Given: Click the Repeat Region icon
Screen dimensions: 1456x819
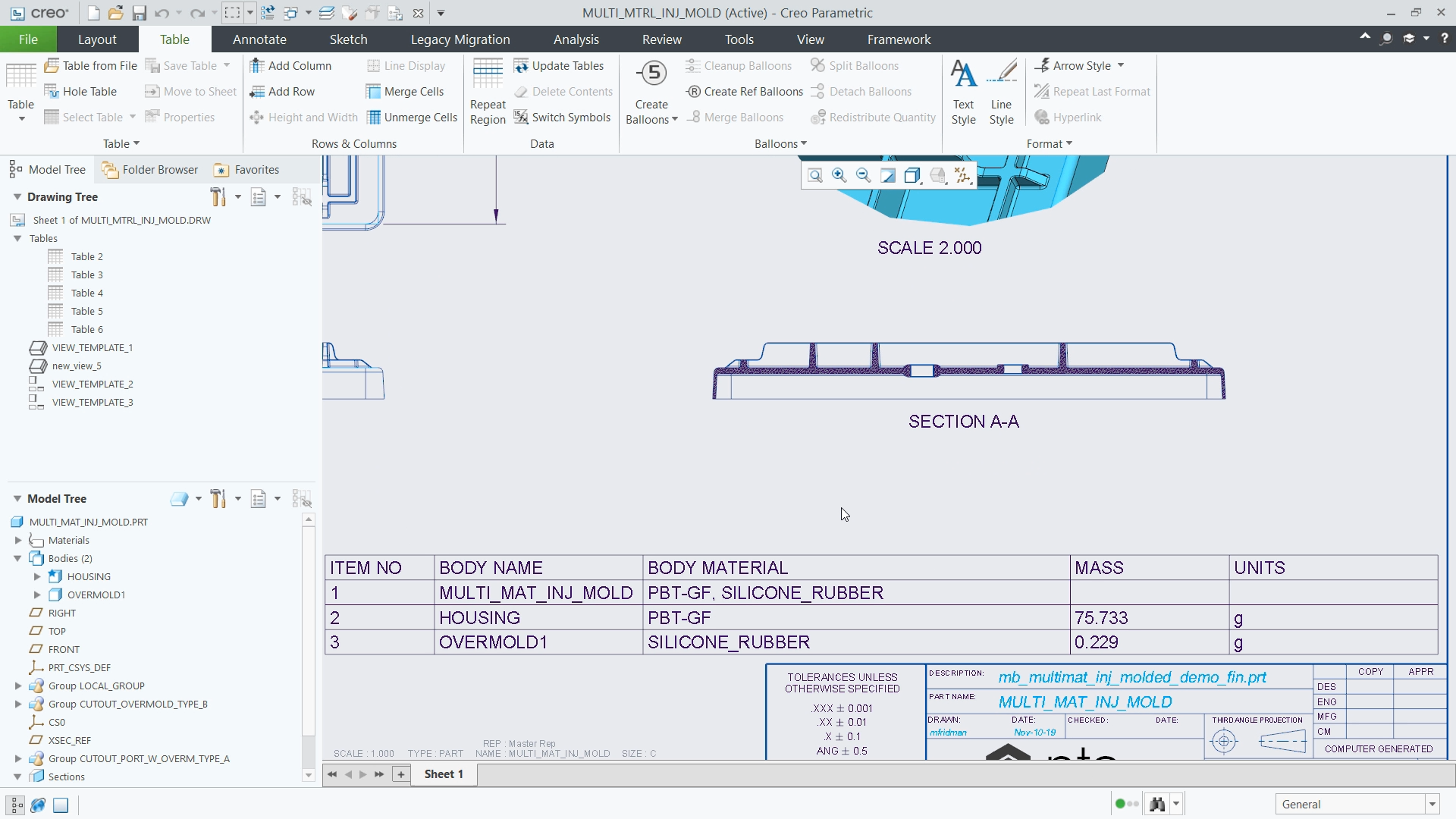Looking at the screenshot, I should pyautogui.click(x=488, y=74).
